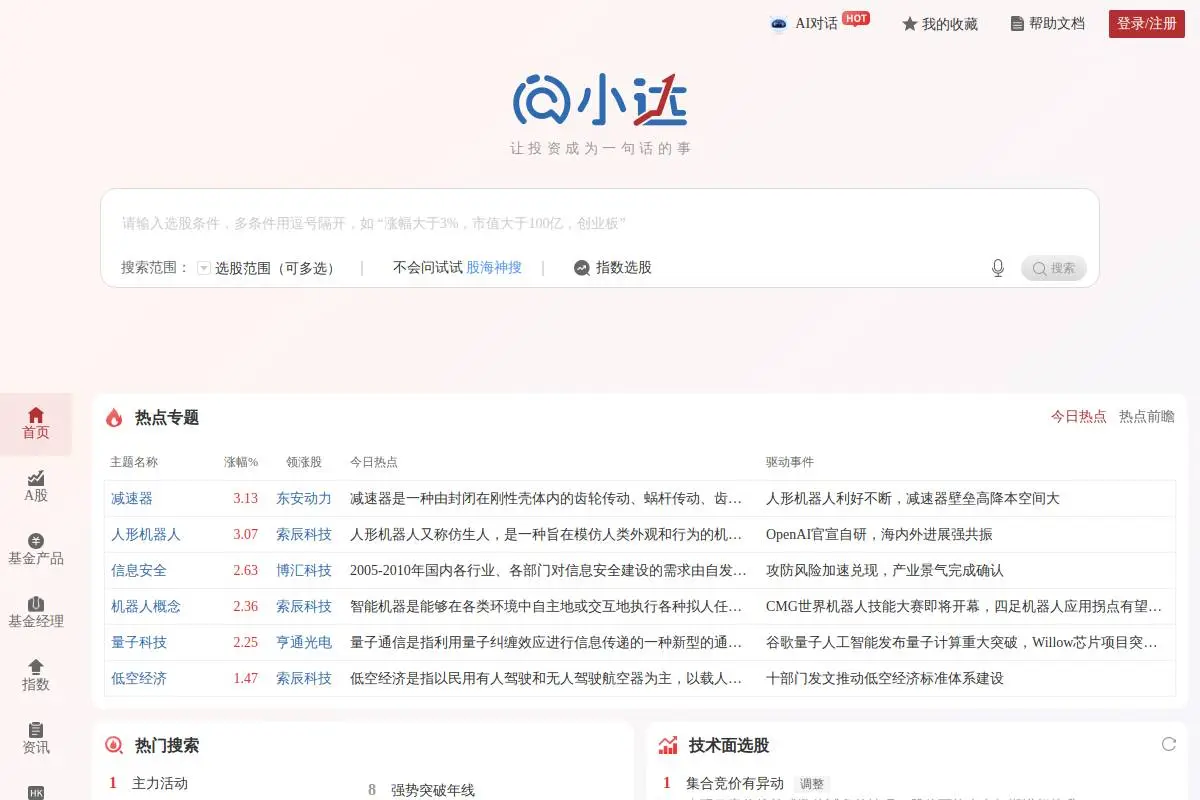Focus the stock condition search input
1200x800 pixels.
600,223
